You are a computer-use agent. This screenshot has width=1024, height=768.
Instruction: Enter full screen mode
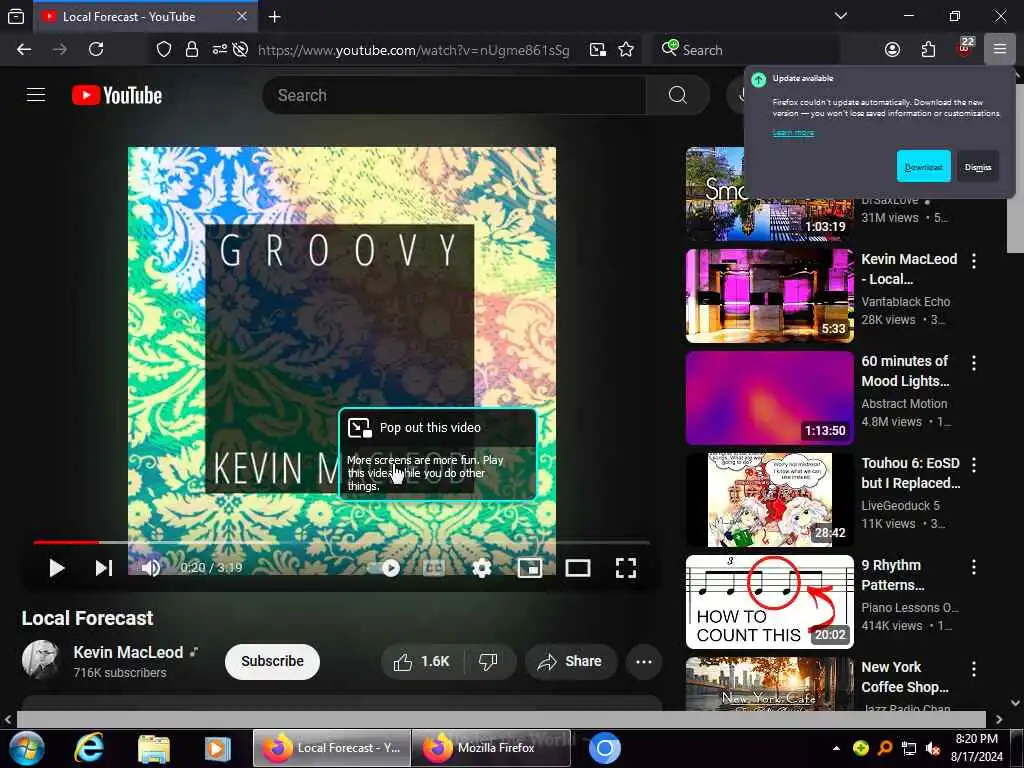tap(626, 568)
